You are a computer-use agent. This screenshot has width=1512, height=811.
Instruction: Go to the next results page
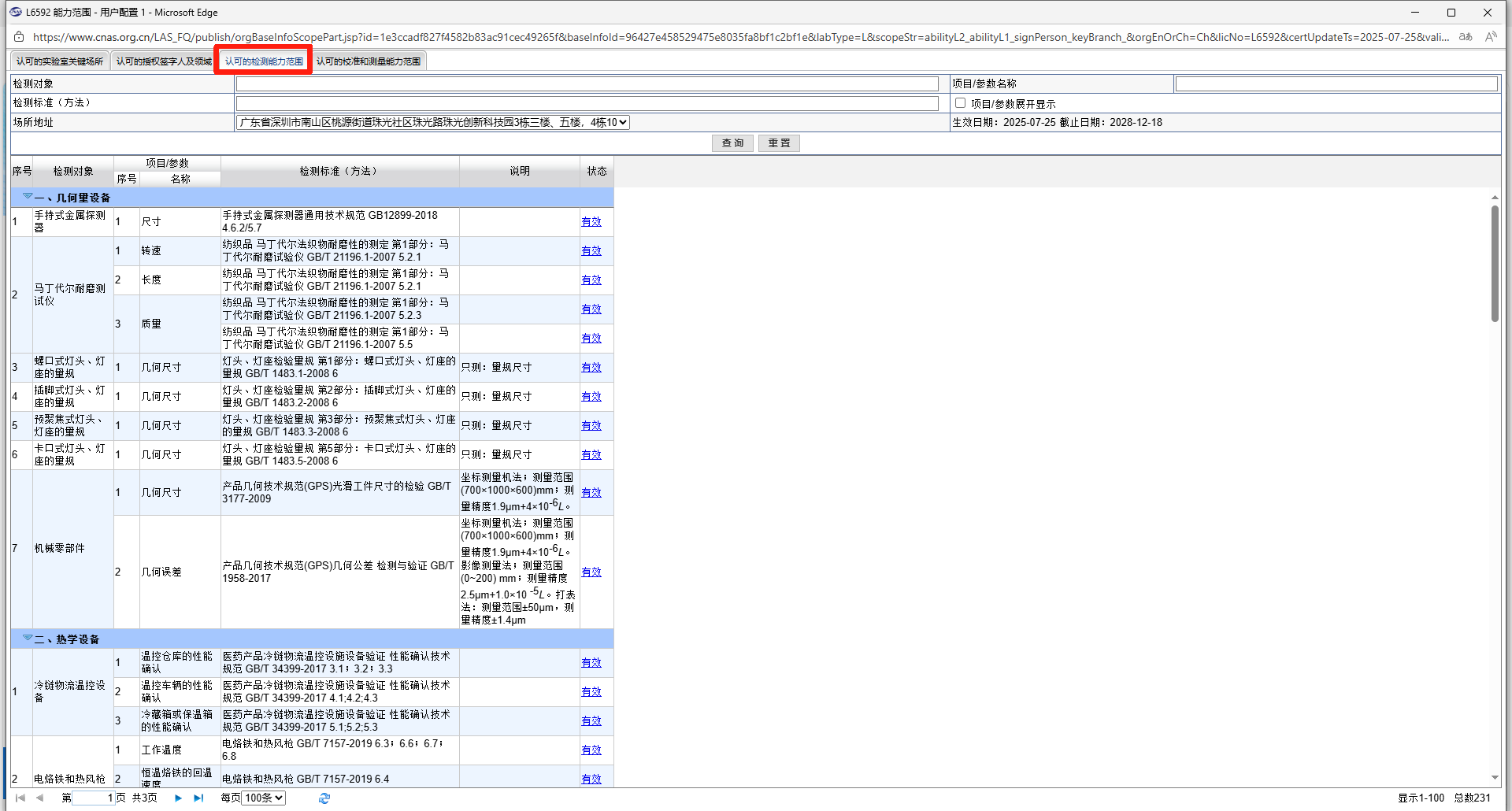point(178,798)
